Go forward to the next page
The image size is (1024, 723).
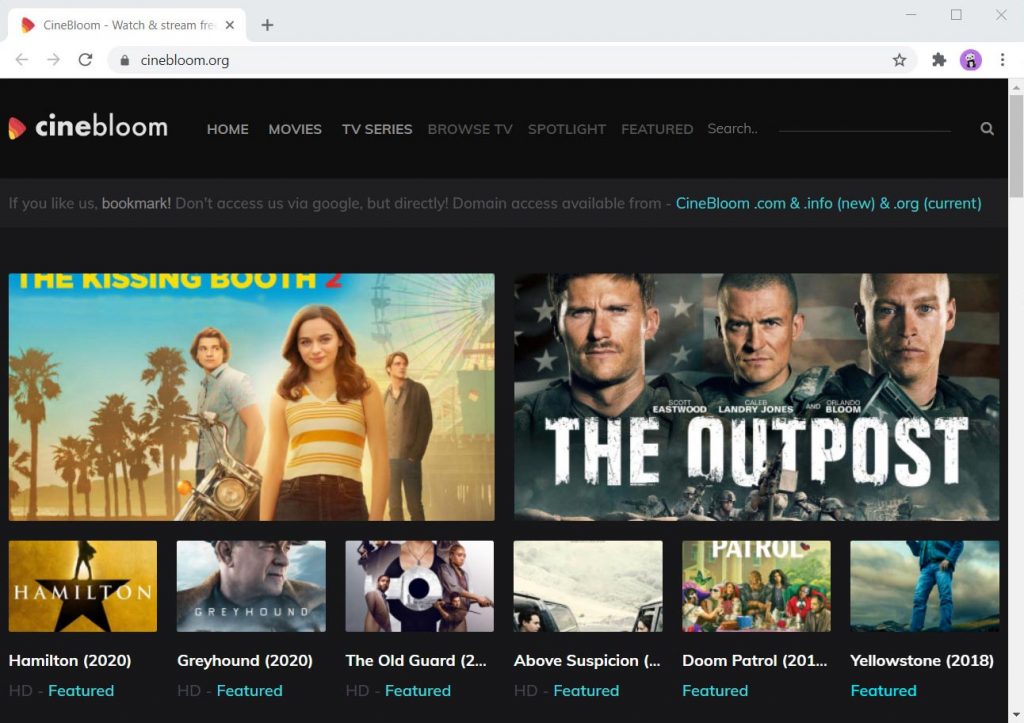(54, 60)
